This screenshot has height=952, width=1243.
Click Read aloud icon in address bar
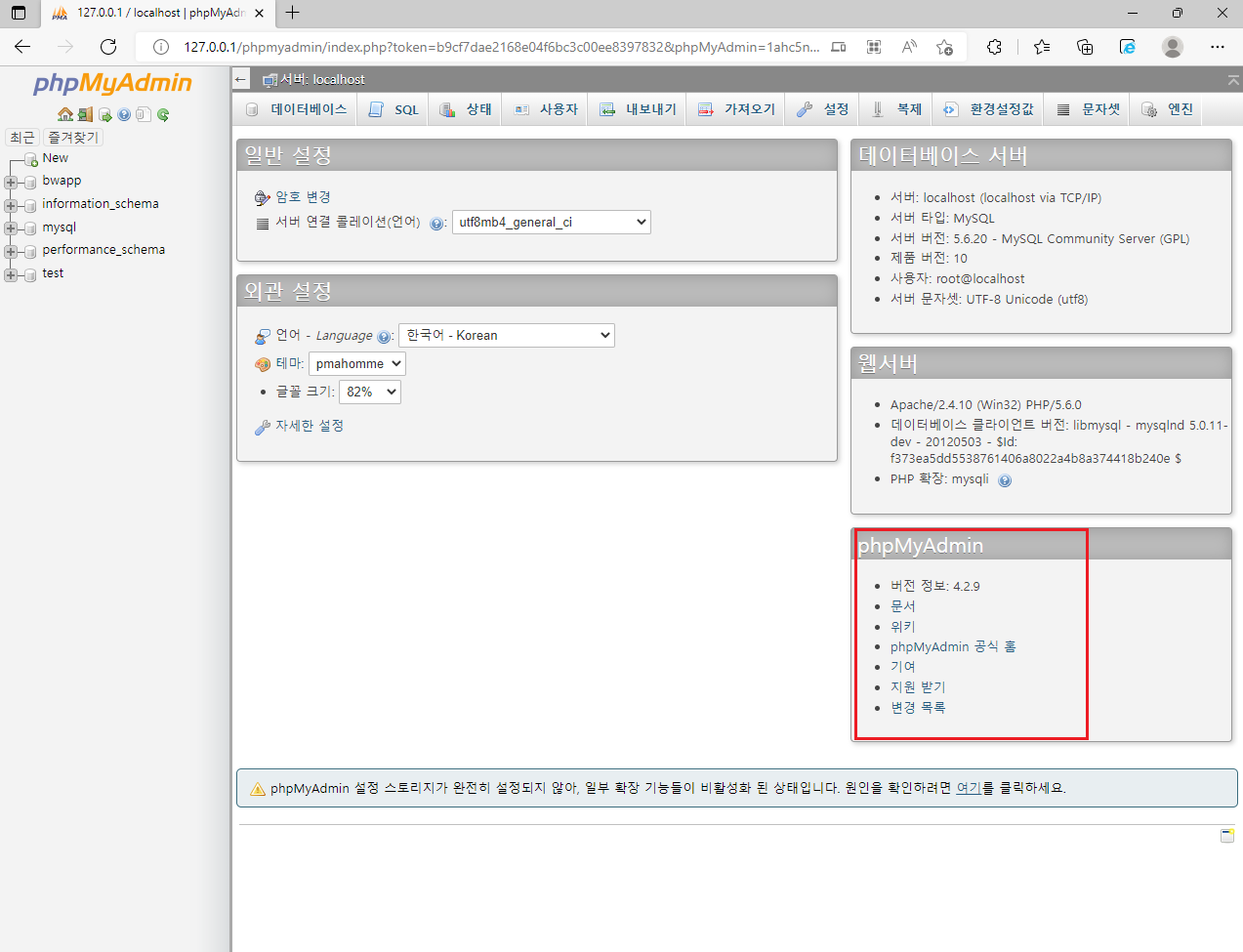(x=909, y=47)
